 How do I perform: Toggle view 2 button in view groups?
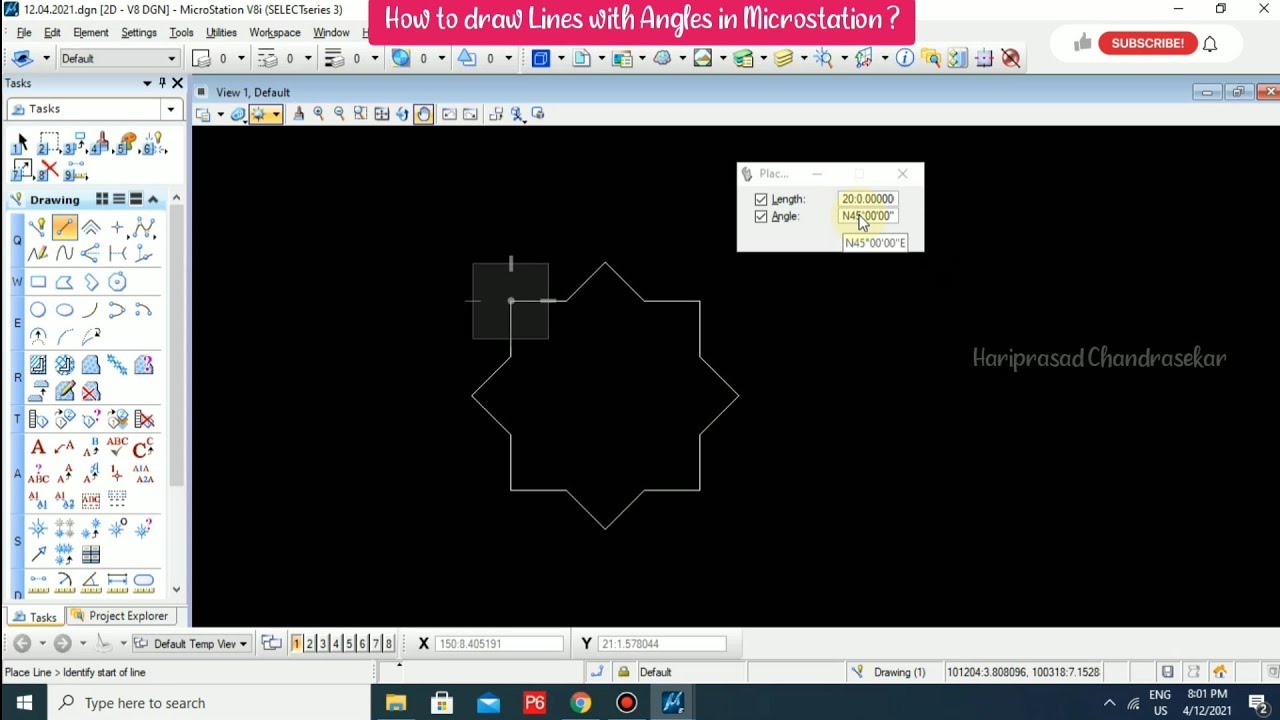[309, 644]
